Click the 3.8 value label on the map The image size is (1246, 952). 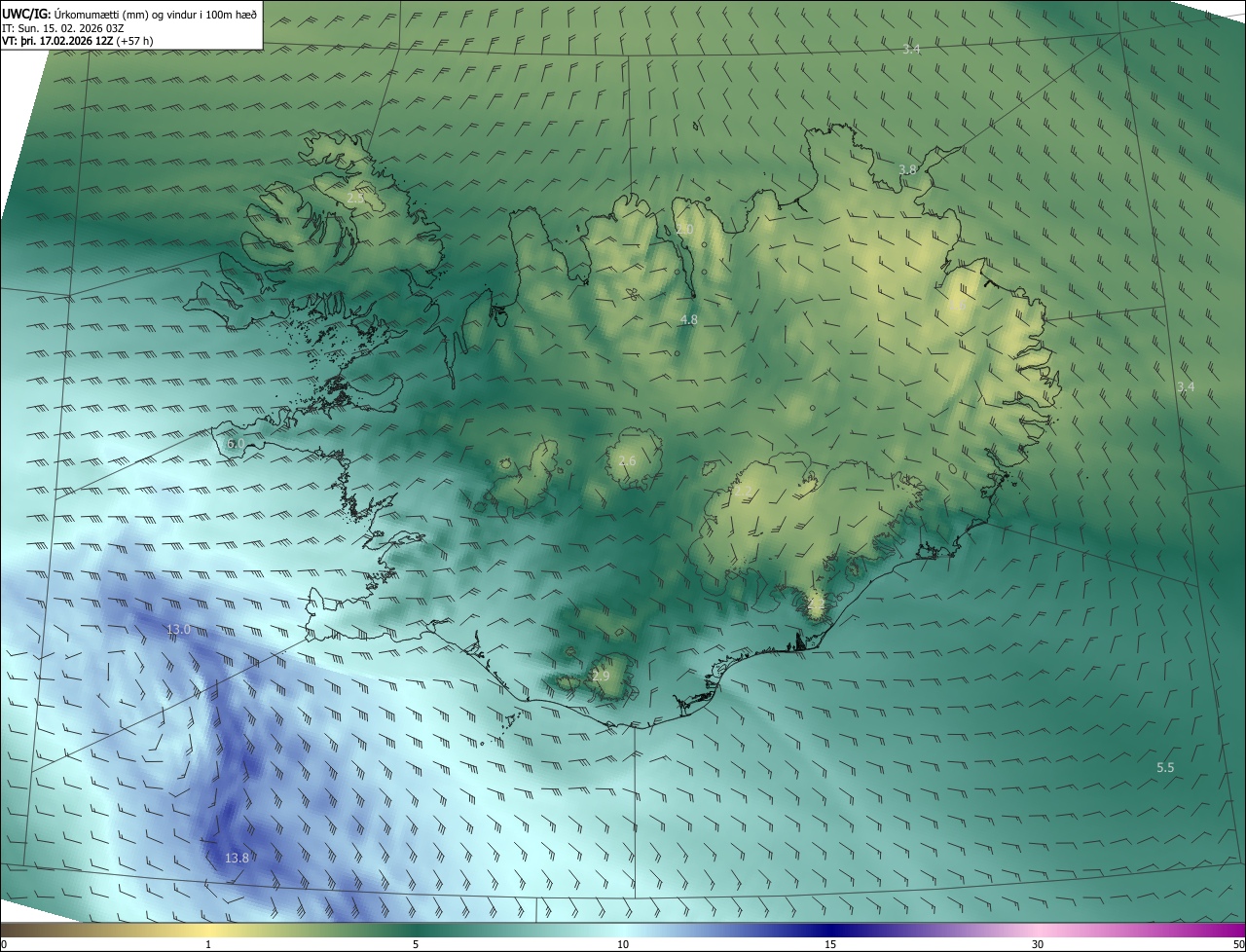tap(907, 169)
